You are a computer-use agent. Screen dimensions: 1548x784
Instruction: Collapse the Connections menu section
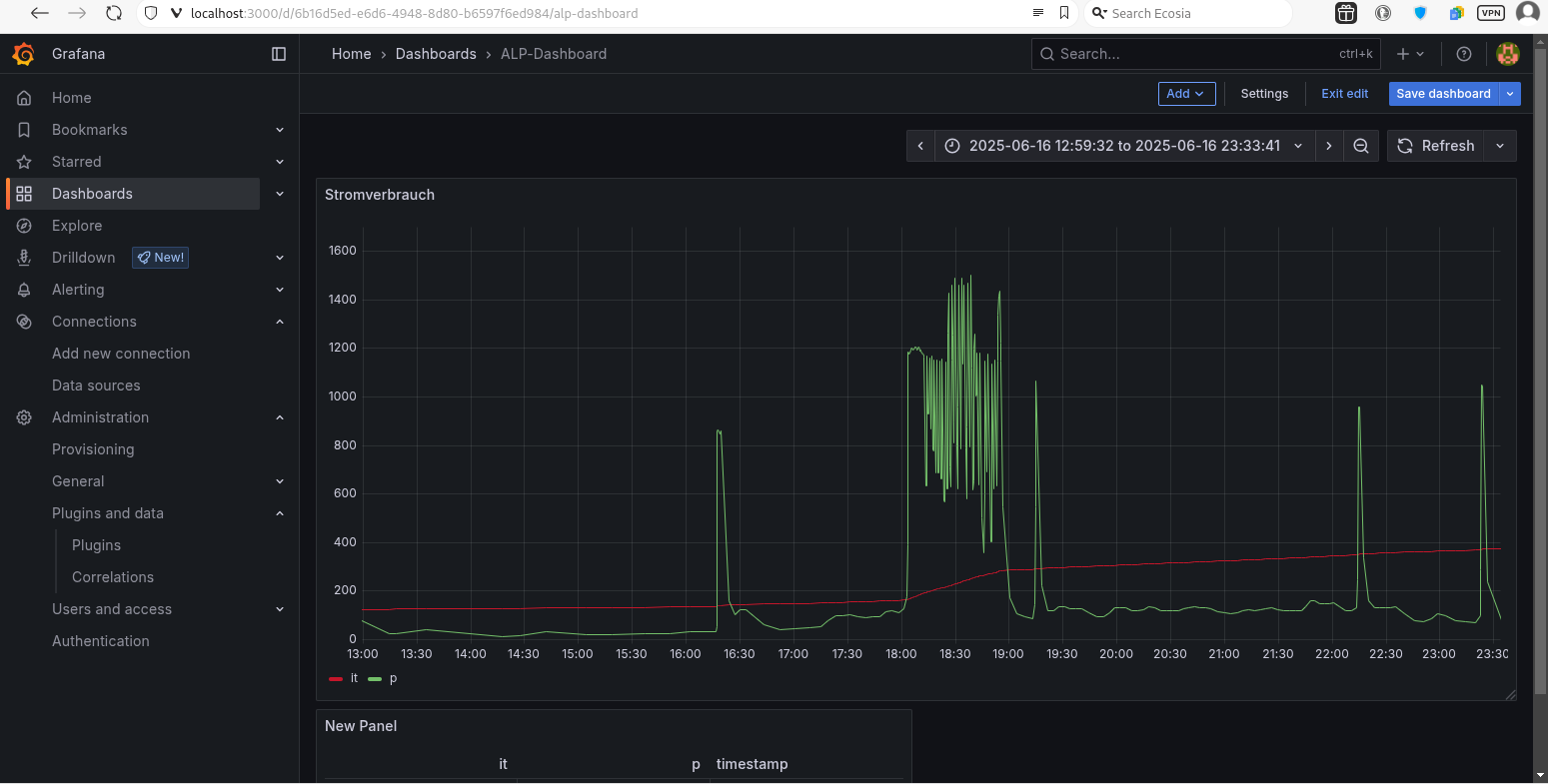280,322
